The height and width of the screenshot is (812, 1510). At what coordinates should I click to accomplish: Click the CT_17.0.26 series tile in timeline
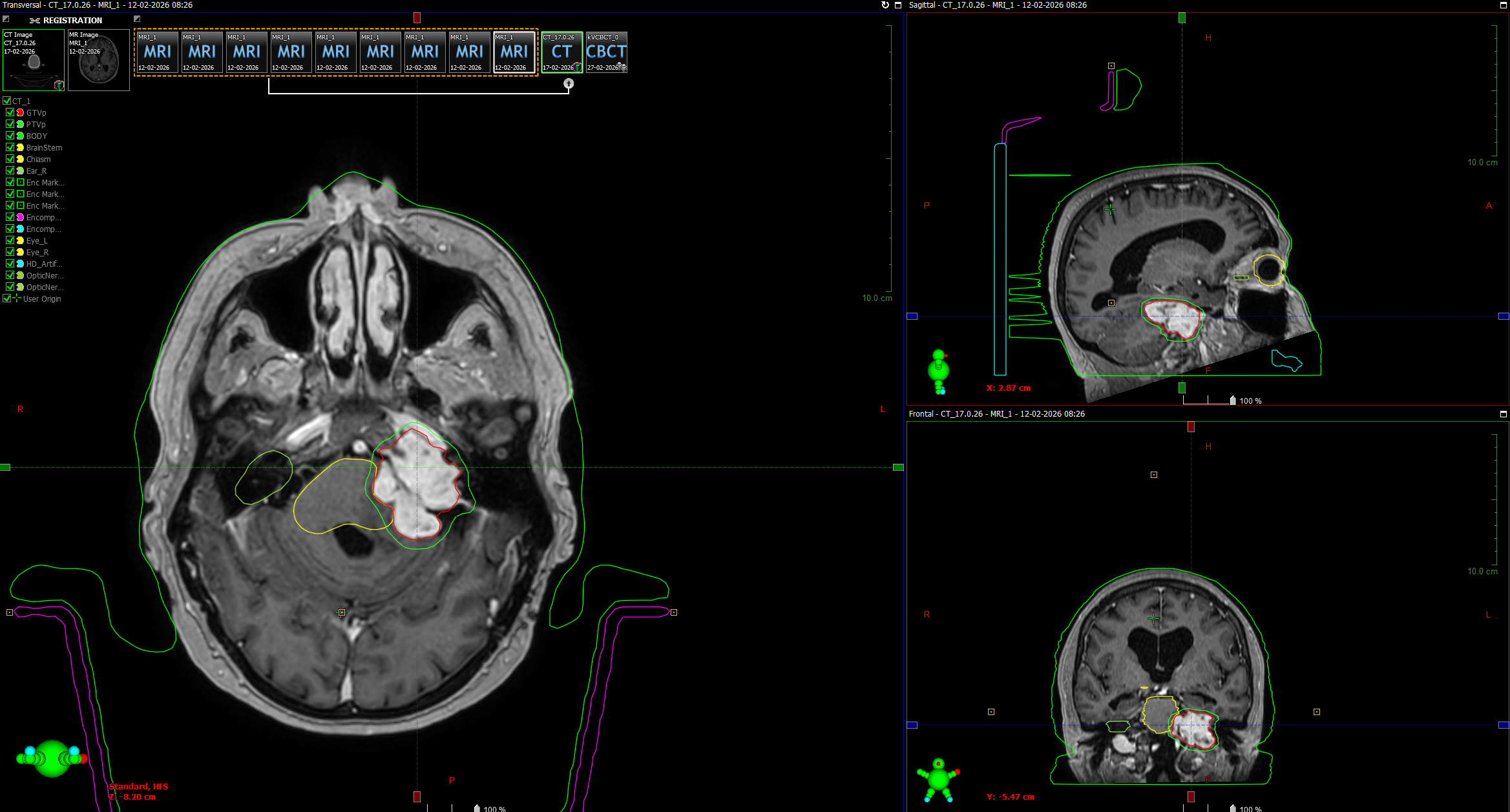coord(561,52)
